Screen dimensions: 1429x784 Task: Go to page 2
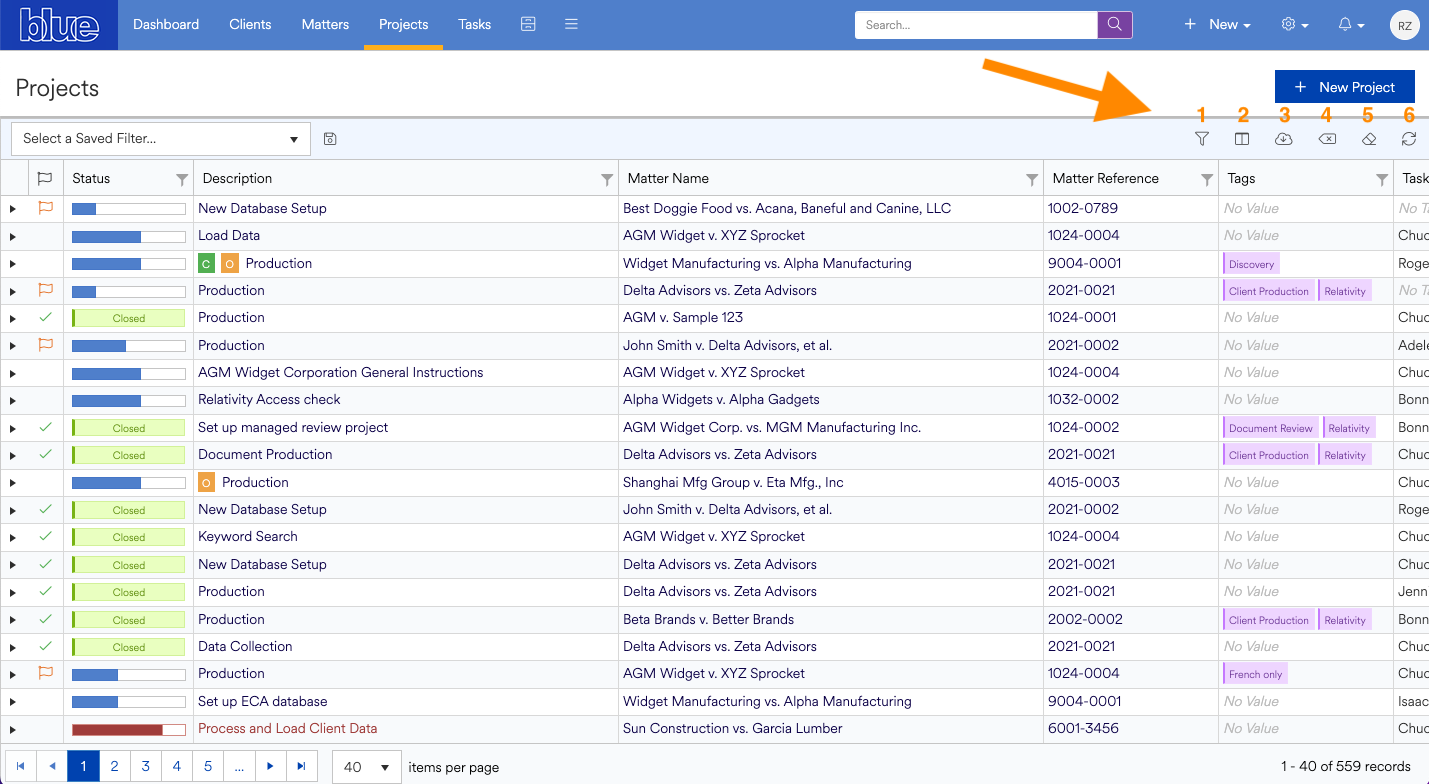coord(115,767)
